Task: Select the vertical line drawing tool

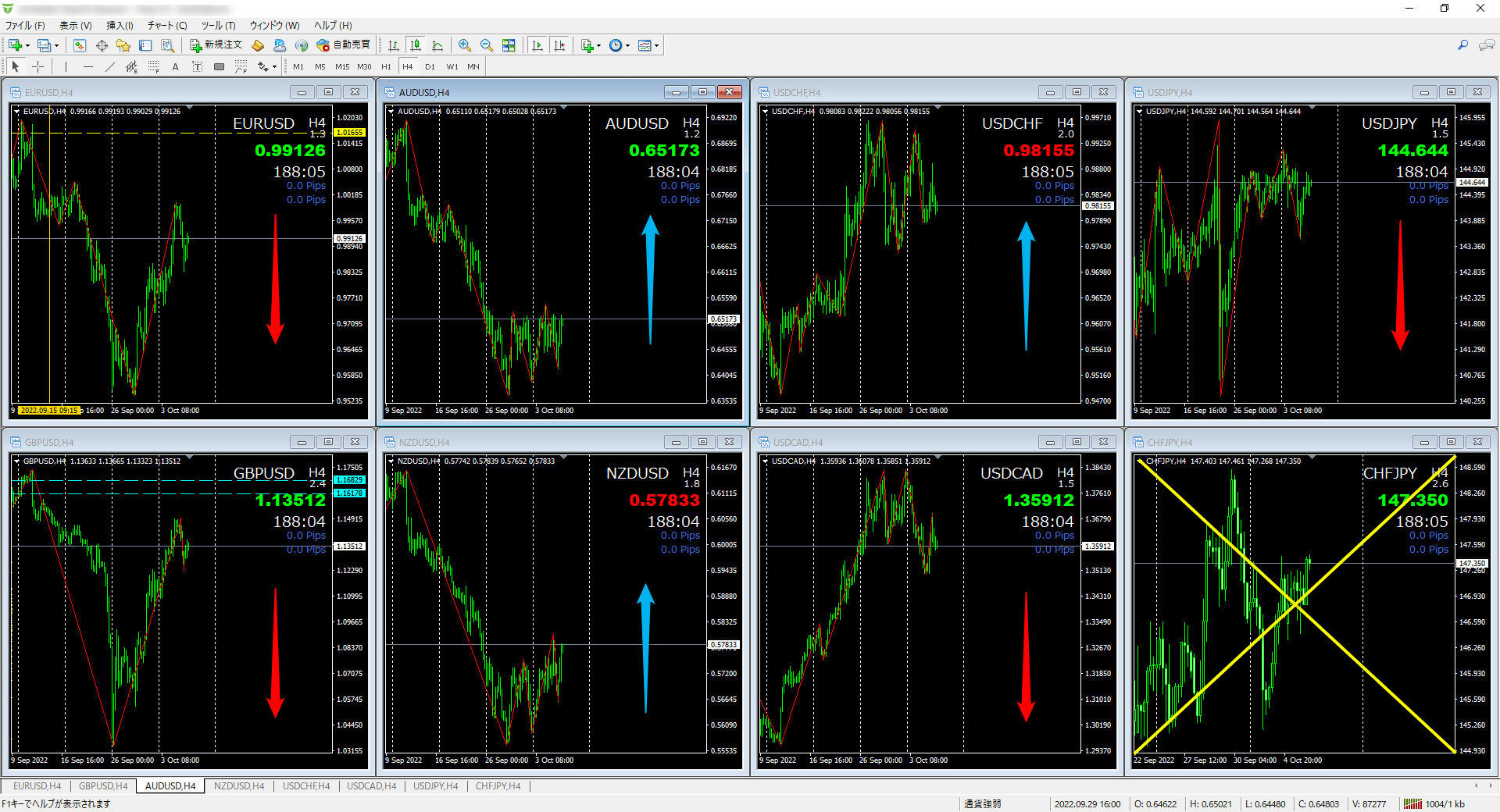Action: [66, 67]
